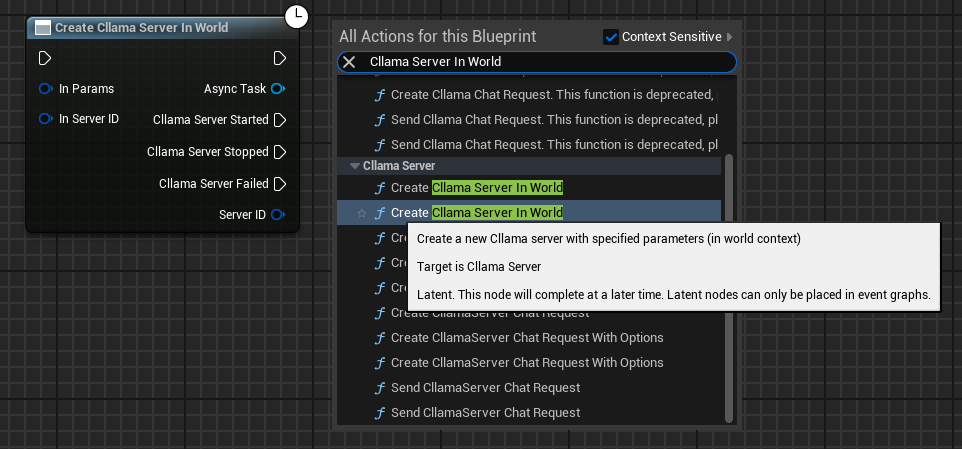The height and width of the screenshot is (449, 962).
Task: Click the Cllama Server Failed execution pin
Action: [x=280, y=183]
